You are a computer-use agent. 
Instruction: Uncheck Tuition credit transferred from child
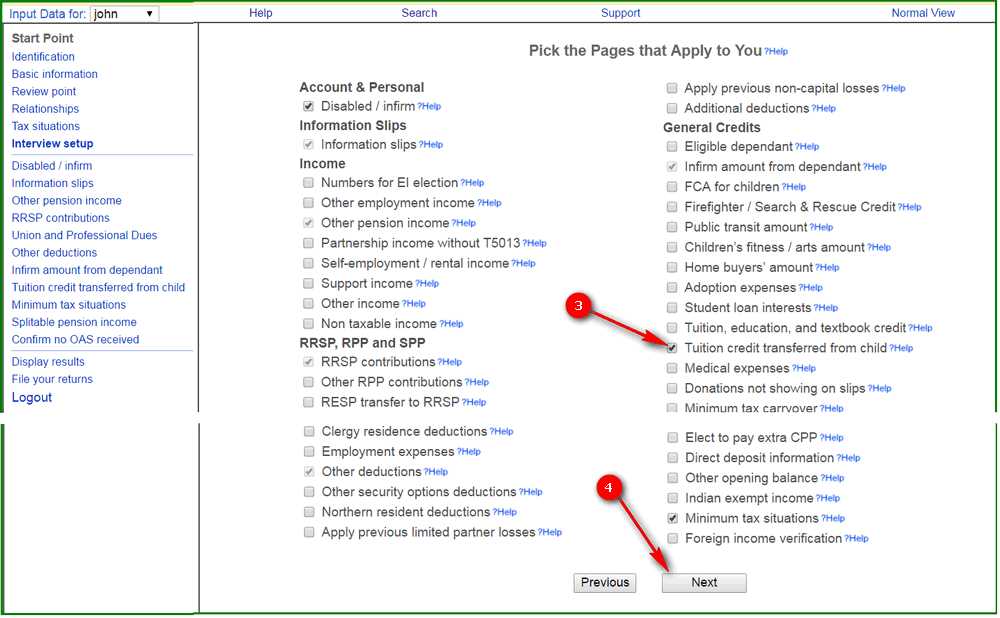pos(672,348)
